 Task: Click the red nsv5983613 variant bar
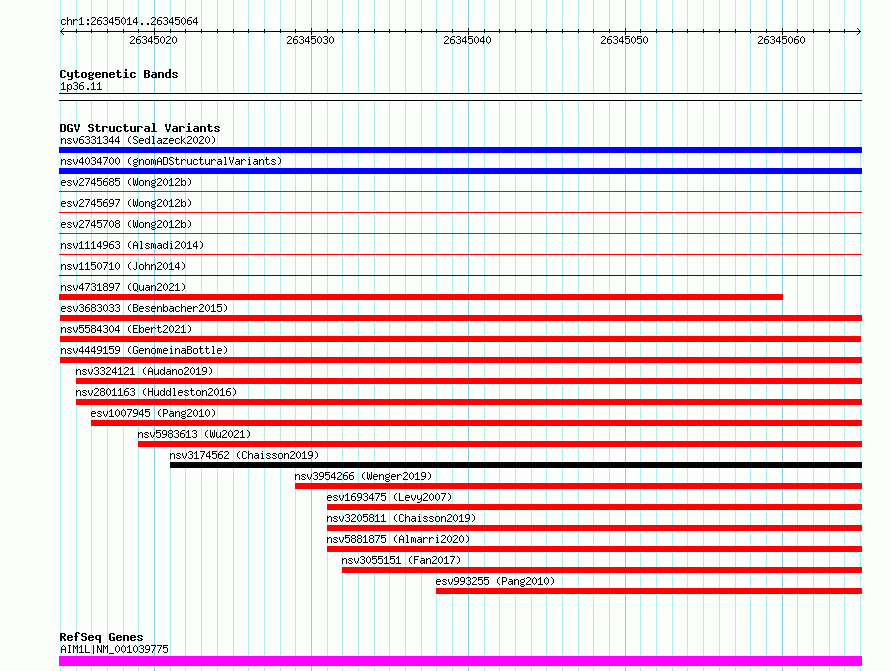(x=500, y=444)
